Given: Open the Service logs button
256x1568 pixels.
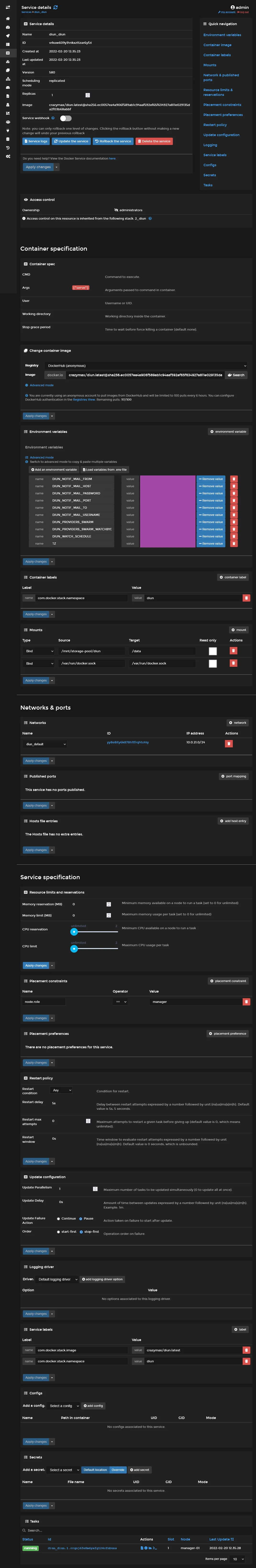Looking at the screenshot, I should tap(36, 141).
